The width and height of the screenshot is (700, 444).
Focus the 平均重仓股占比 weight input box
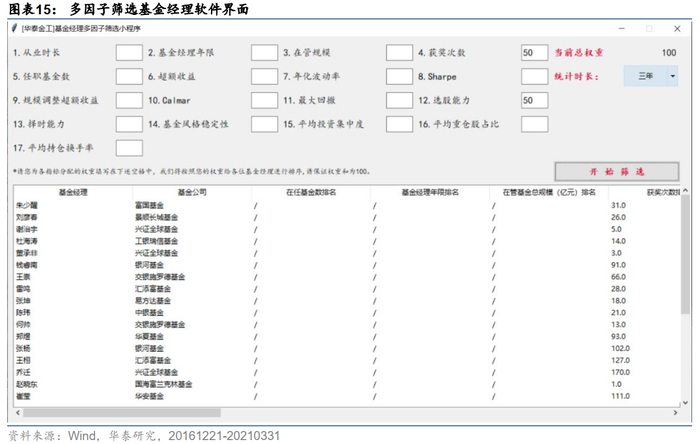(534, 124)
